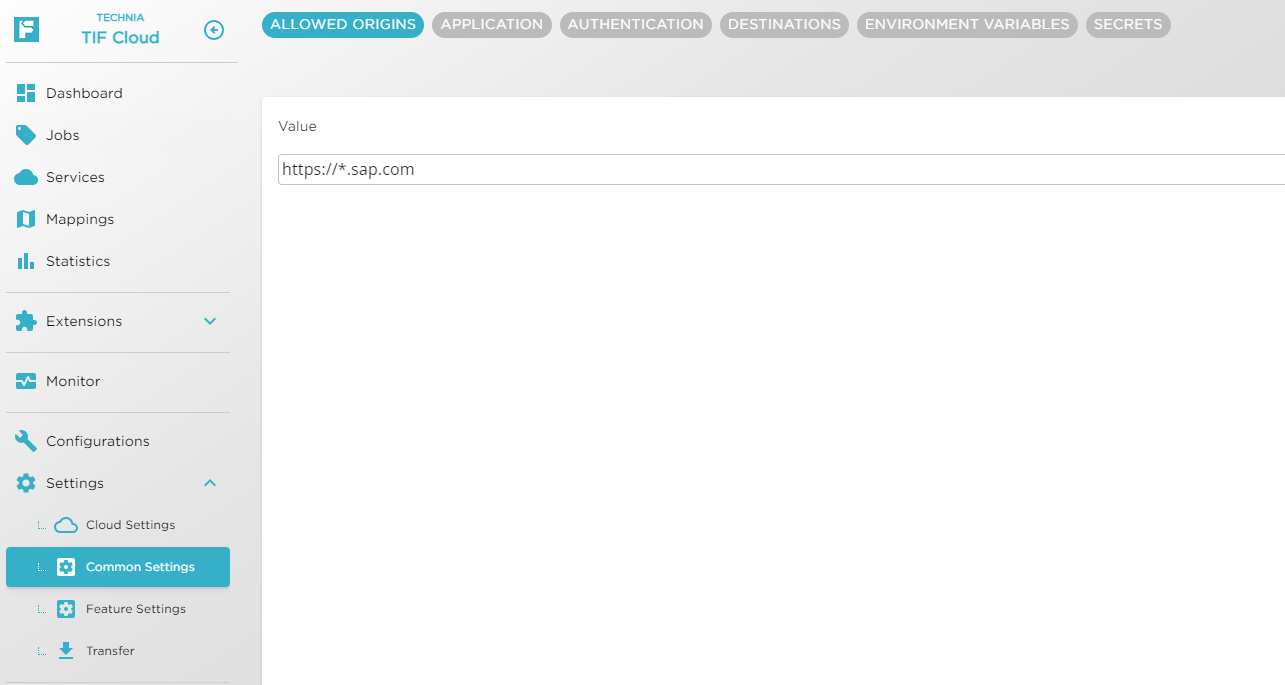This screenshot has width=1285, height=685.
Task: Select Common Settings in the sidebar
Action: [140, 567]
